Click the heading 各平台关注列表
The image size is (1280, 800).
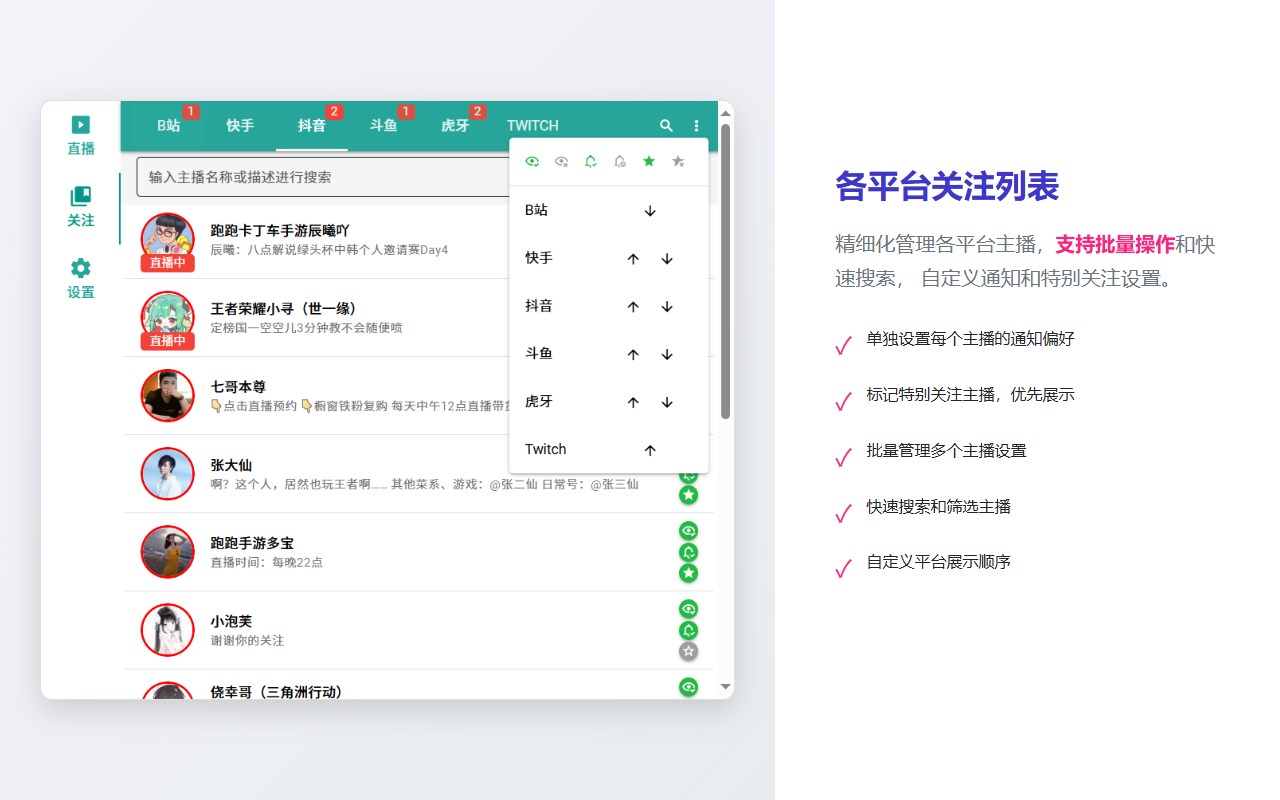(947, 186)
